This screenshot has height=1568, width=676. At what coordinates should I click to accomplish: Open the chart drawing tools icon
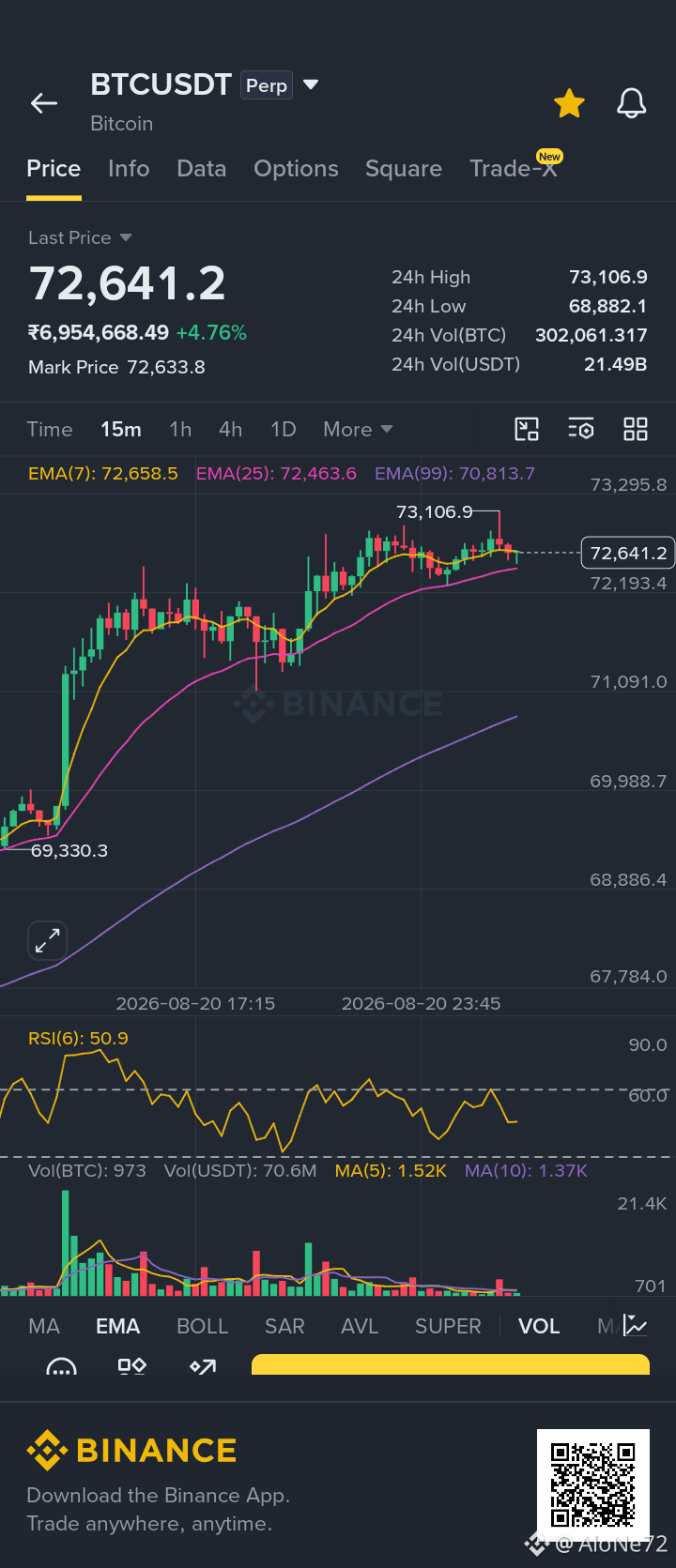pos(528,430)
